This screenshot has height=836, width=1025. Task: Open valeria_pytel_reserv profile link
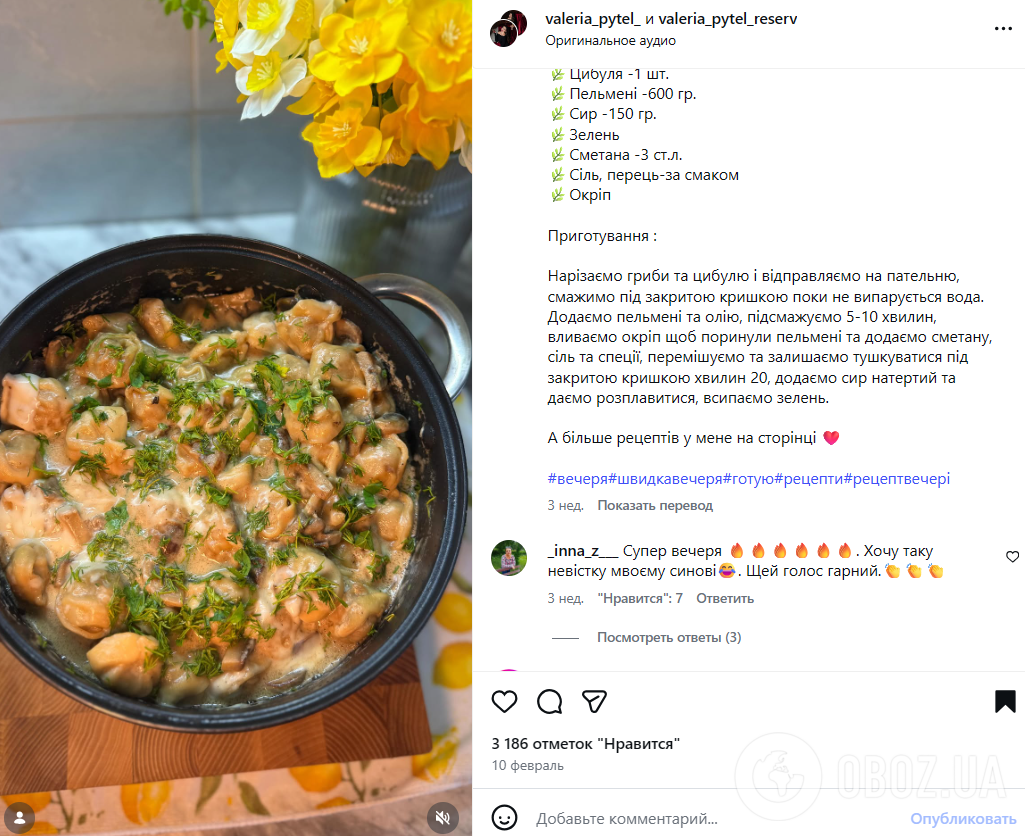(728, 19)
